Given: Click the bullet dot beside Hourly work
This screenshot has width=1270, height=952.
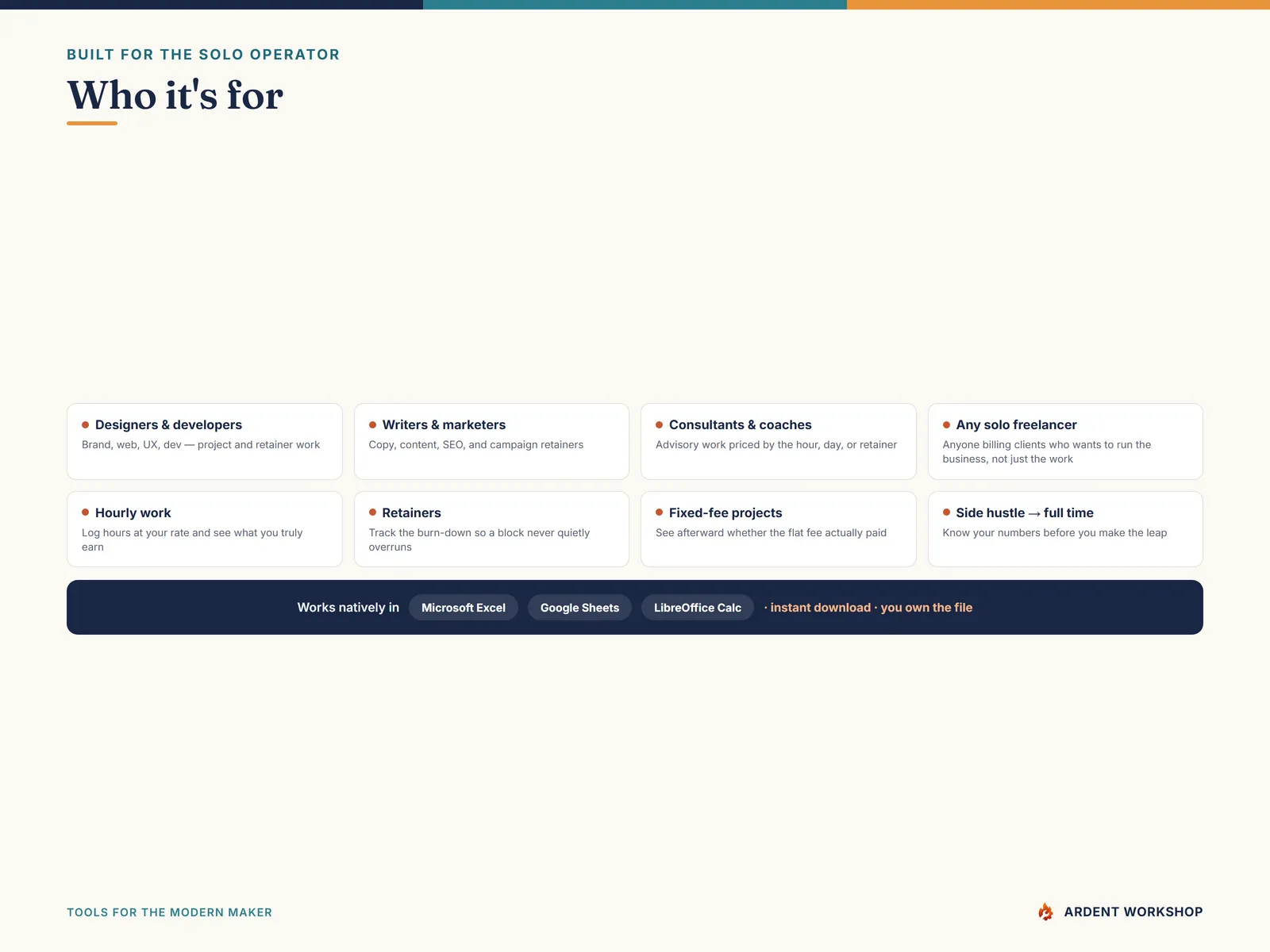Looking at the screenshot, I should pyautogui.click(x=85, y=512).
